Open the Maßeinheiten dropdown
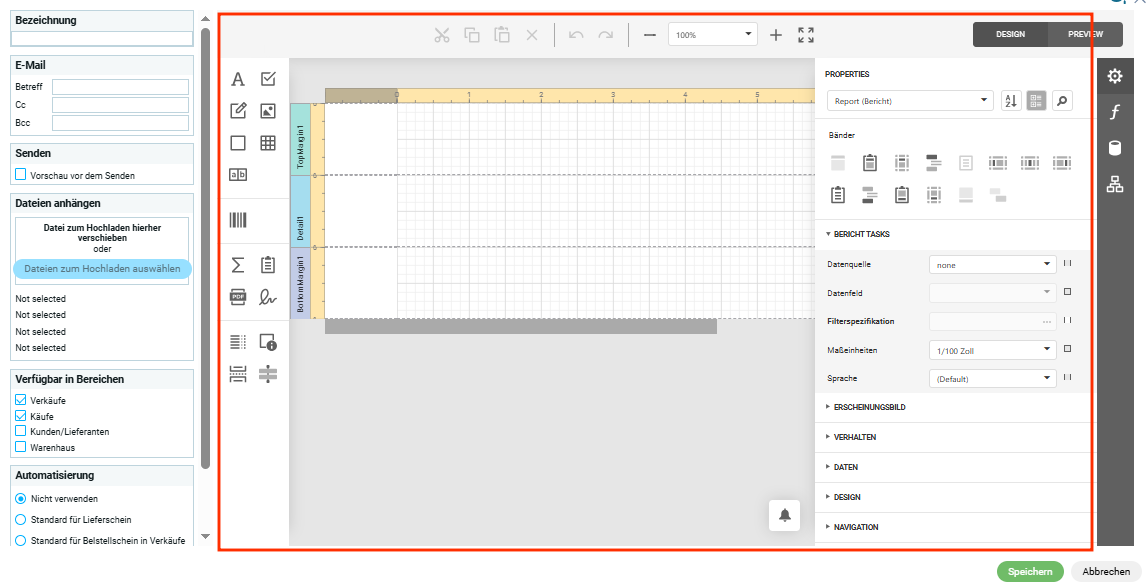1148x586 pixels. pyautogui.click(x=992, y=350)
